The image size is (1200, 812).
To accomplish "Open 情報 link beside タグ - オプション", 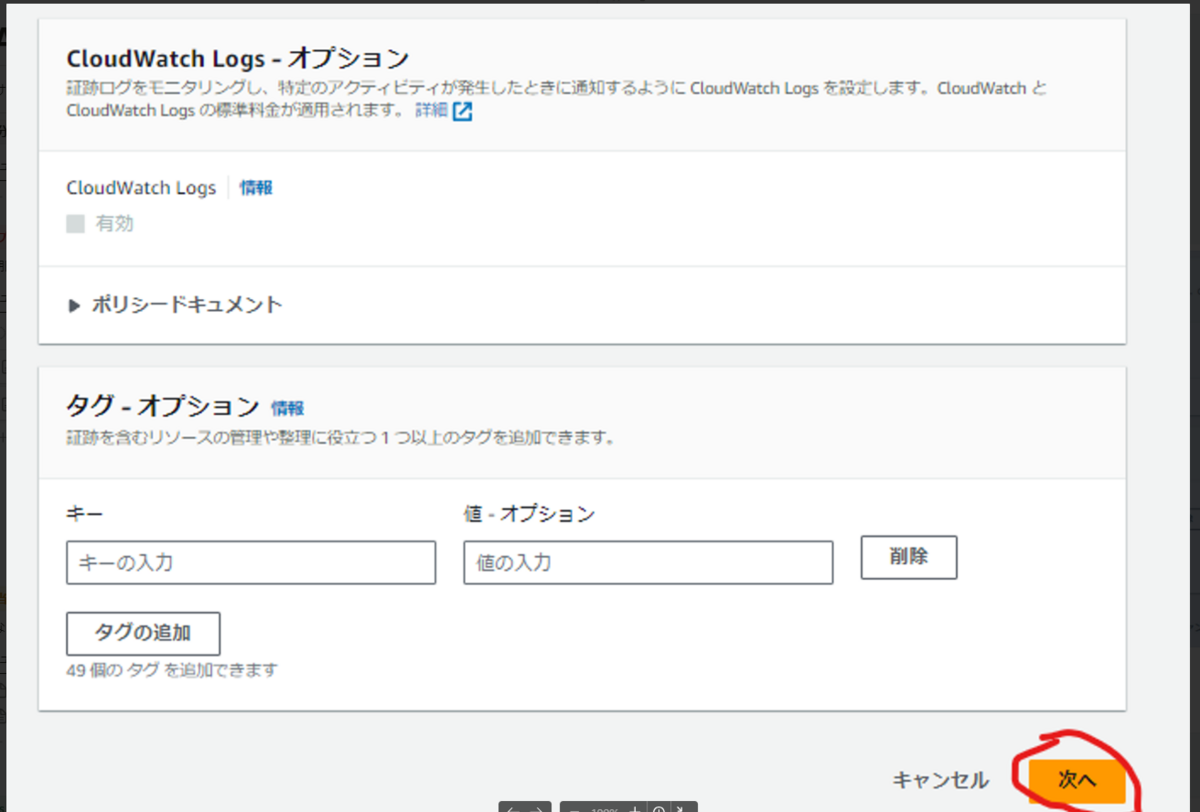I will point(288,408).
